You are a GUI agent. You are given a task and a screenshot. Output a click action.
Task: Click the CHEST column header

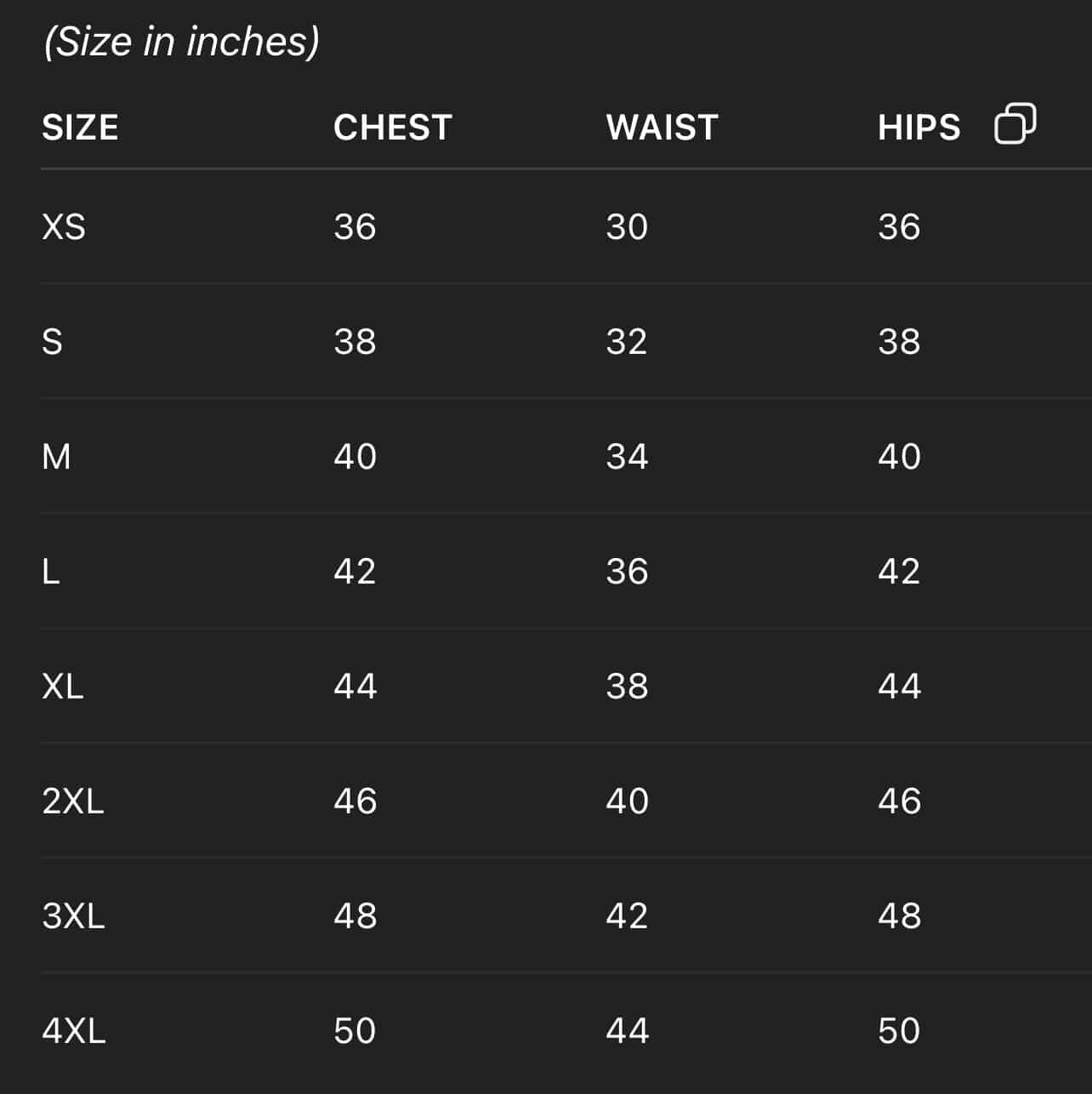[x=392, y=128]
